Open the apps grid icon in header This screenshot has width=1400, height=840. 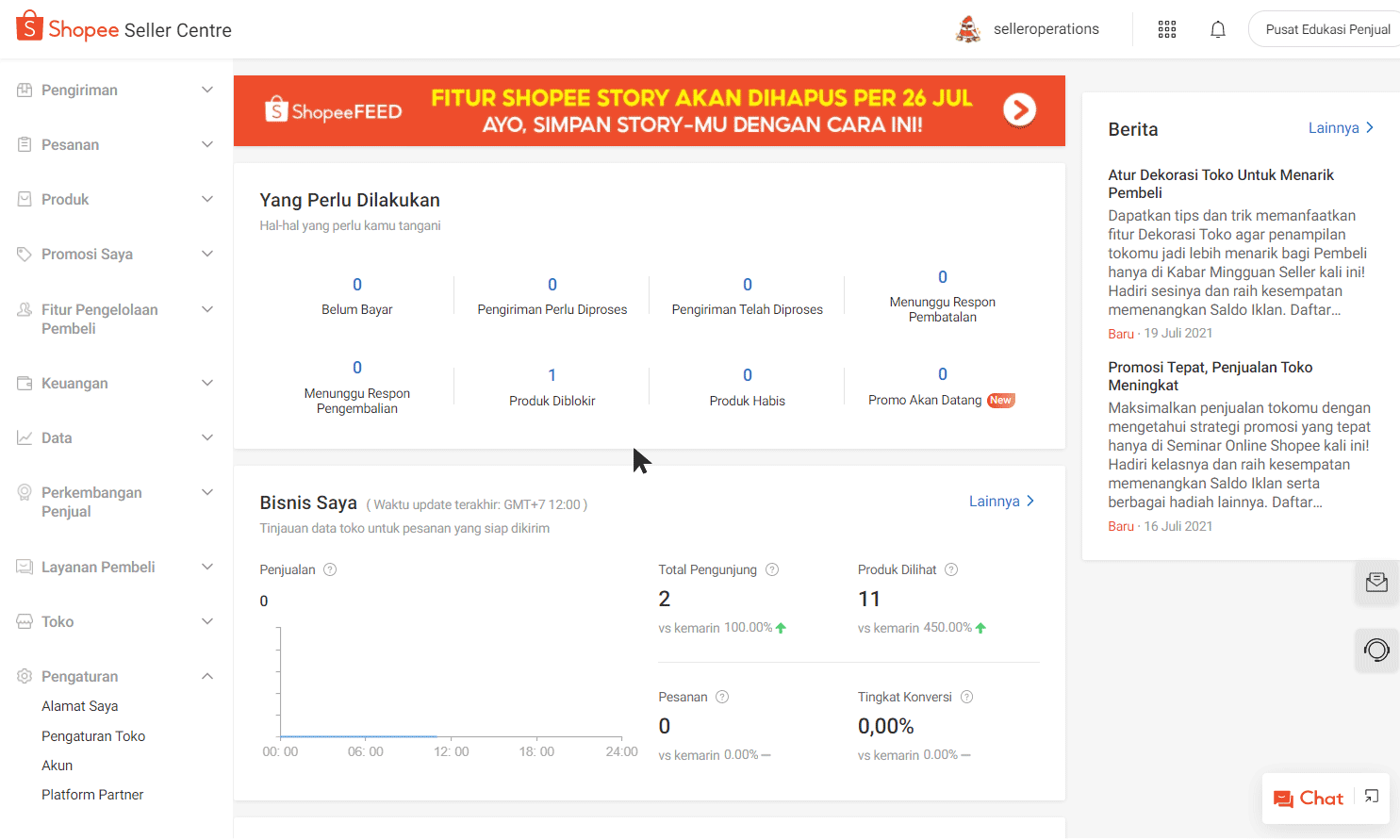point(1167,29)
